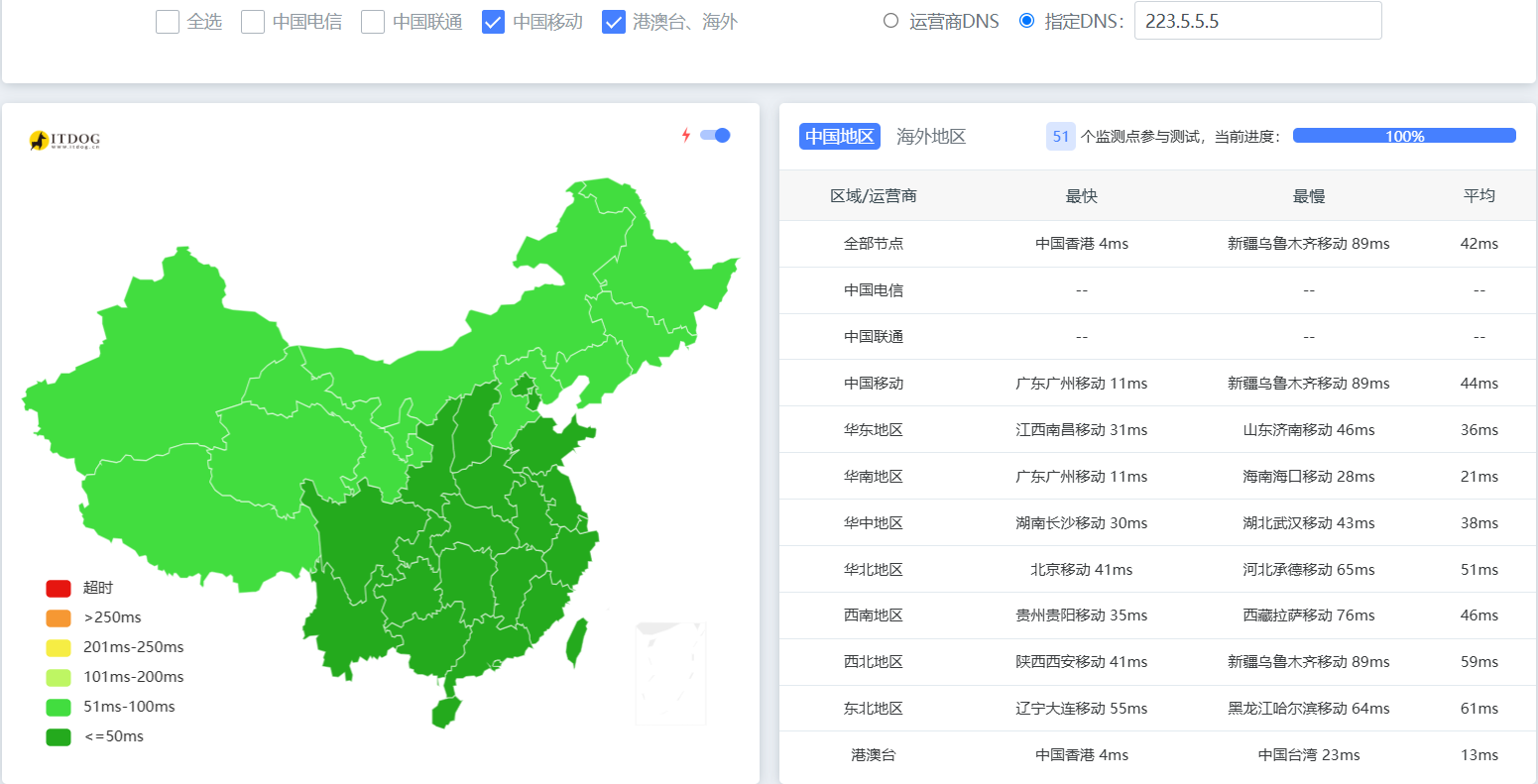
Task: Select the 港澳台 row label
Action: point(874,755)
